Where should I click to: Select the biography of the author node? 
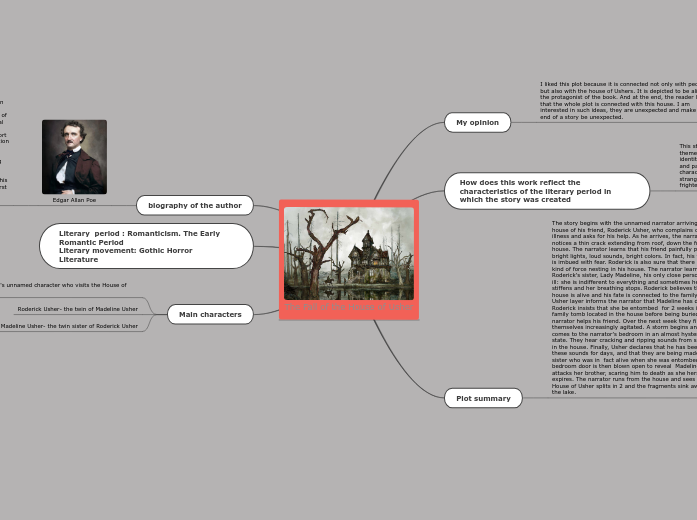194,205
